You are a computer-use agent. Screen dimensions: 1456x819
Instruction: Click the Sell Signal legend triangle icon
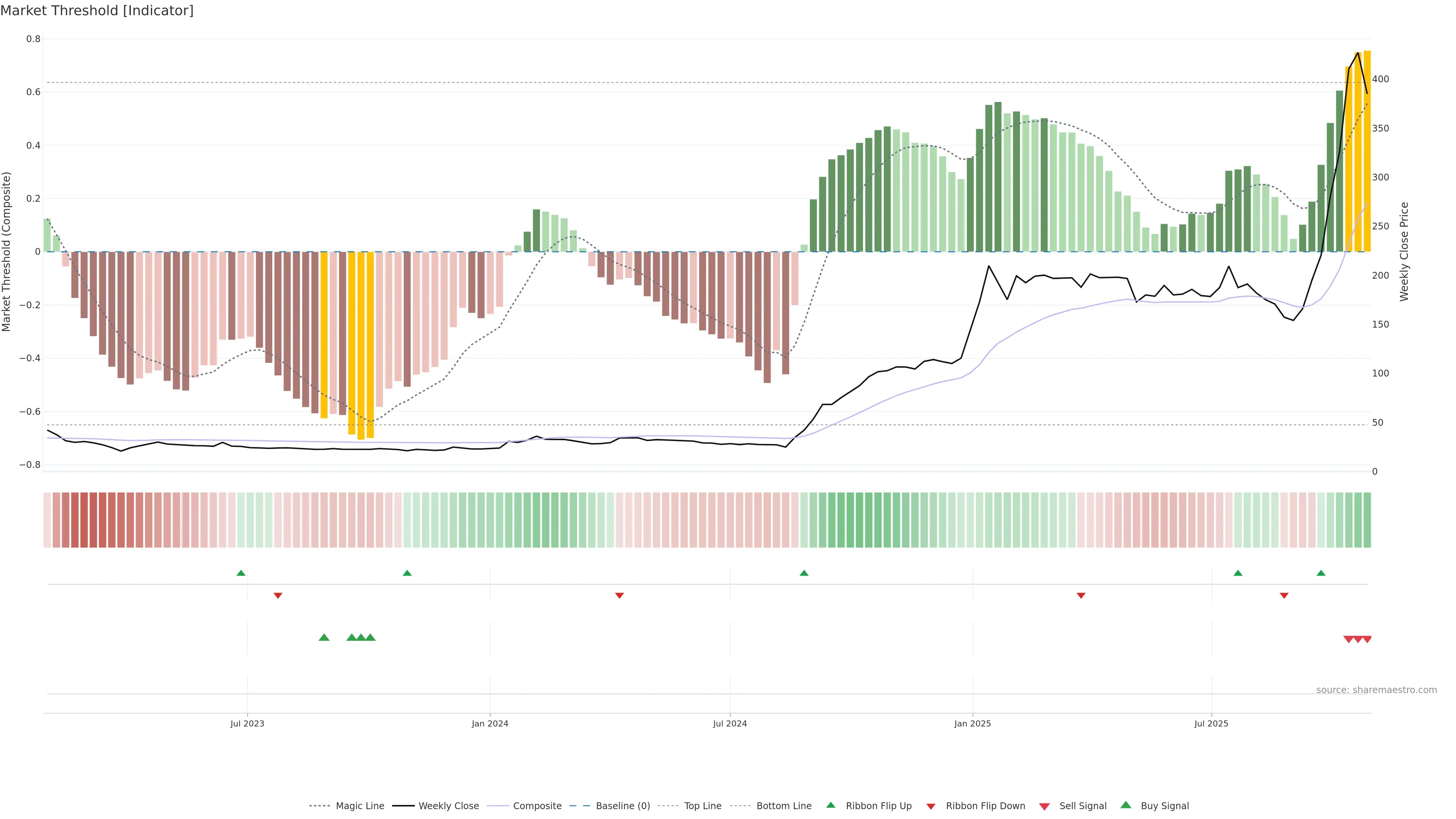[x=1044, y=806]
